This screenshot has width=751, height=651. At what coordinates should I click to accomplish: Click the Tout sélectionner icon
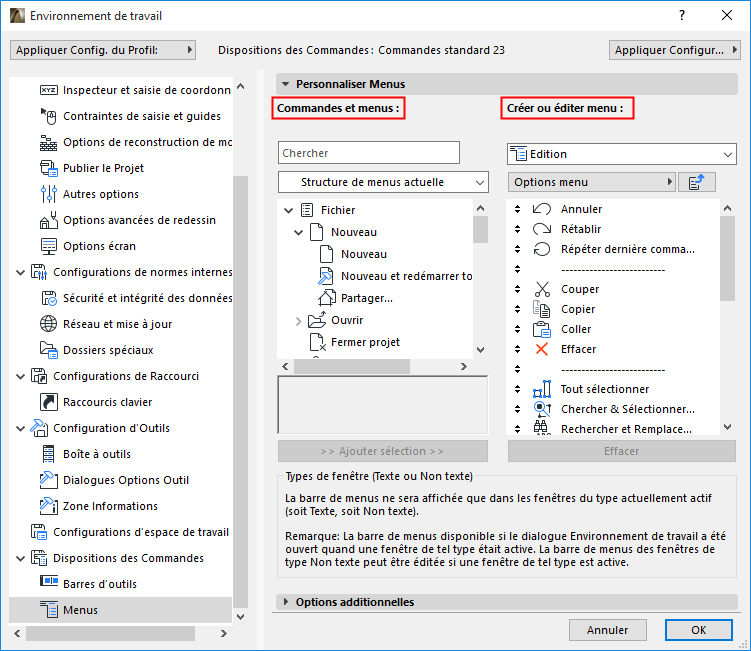click(x=542, y=389)
